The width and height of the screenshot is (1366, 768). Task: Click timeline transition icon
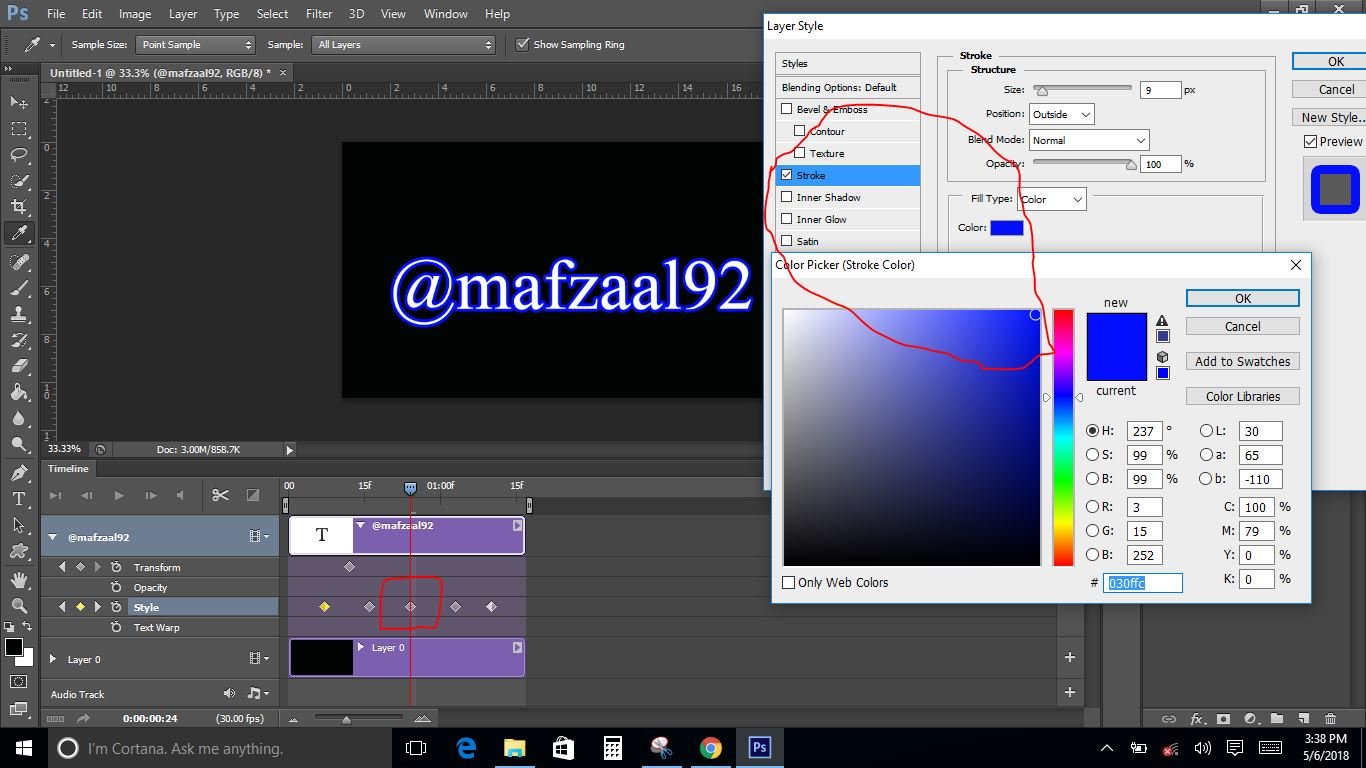pos(253,495)
